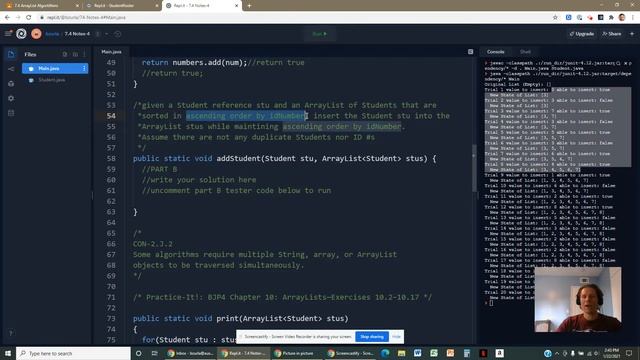Select Main.java in the file tree
Viewport: 640px width, 360px height.
click(55, 69)
